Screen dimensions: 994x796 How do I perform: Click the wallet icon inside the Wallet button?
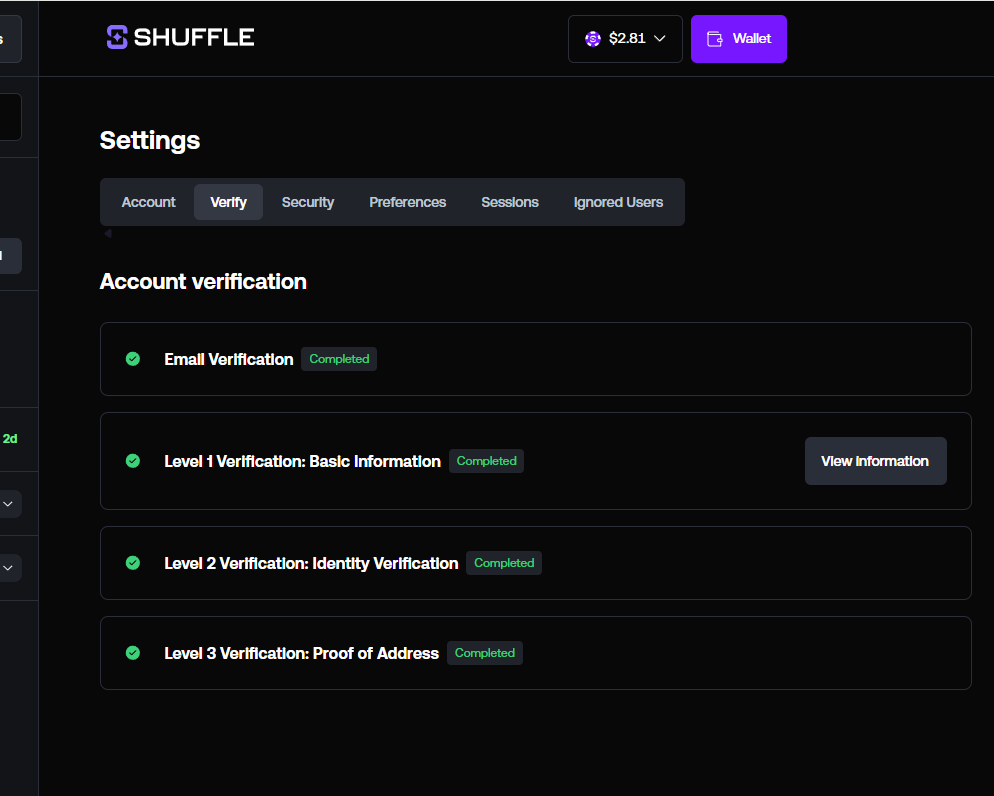[715, 39]
